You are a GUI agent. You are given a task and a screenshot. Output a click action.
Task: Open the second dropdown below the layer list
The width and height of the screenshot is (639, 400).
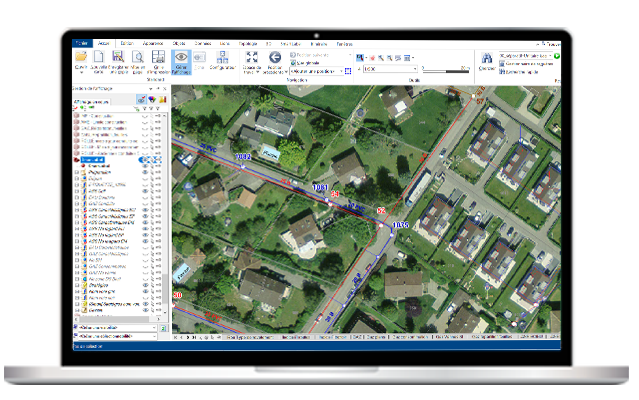117,336
